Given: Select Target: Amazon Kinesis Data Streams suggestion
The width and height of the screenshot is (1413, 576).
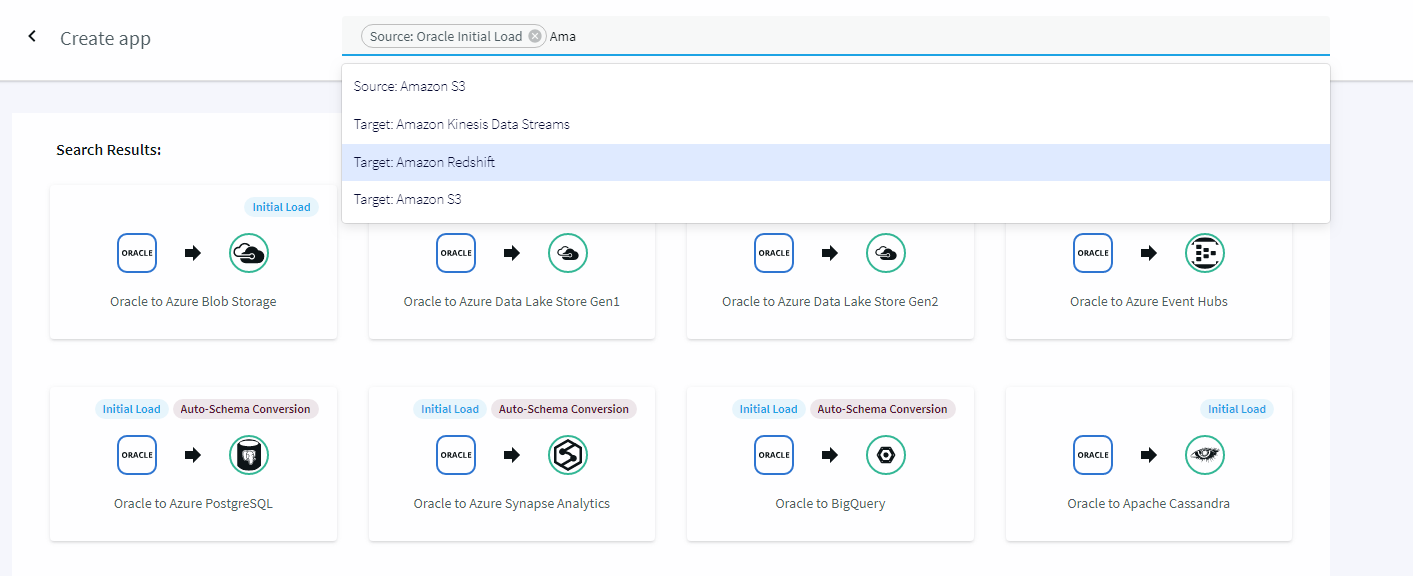Looking at the screenshot, I should (x=836, y=124).
